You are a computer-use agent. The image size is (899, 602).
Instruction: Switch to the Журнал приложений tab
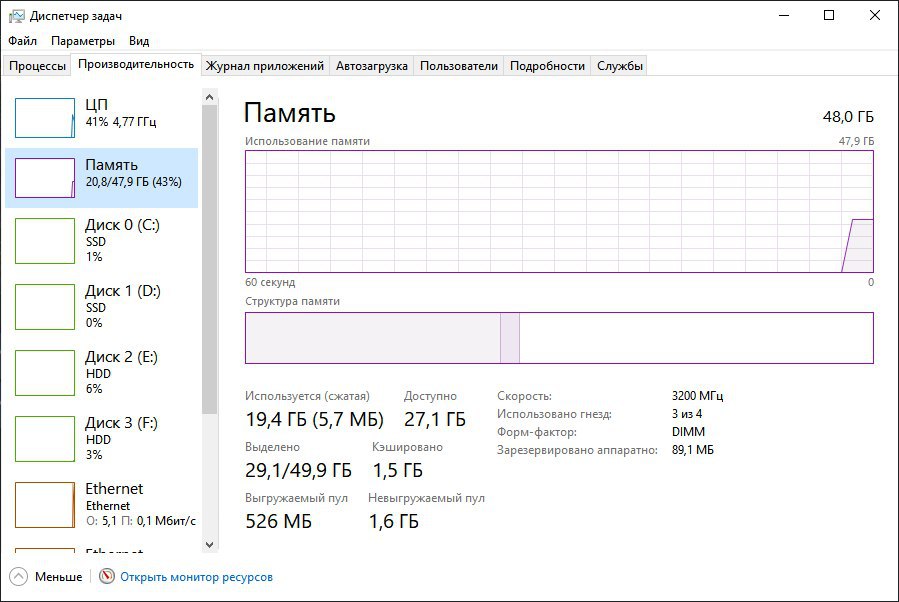point(265,66)
